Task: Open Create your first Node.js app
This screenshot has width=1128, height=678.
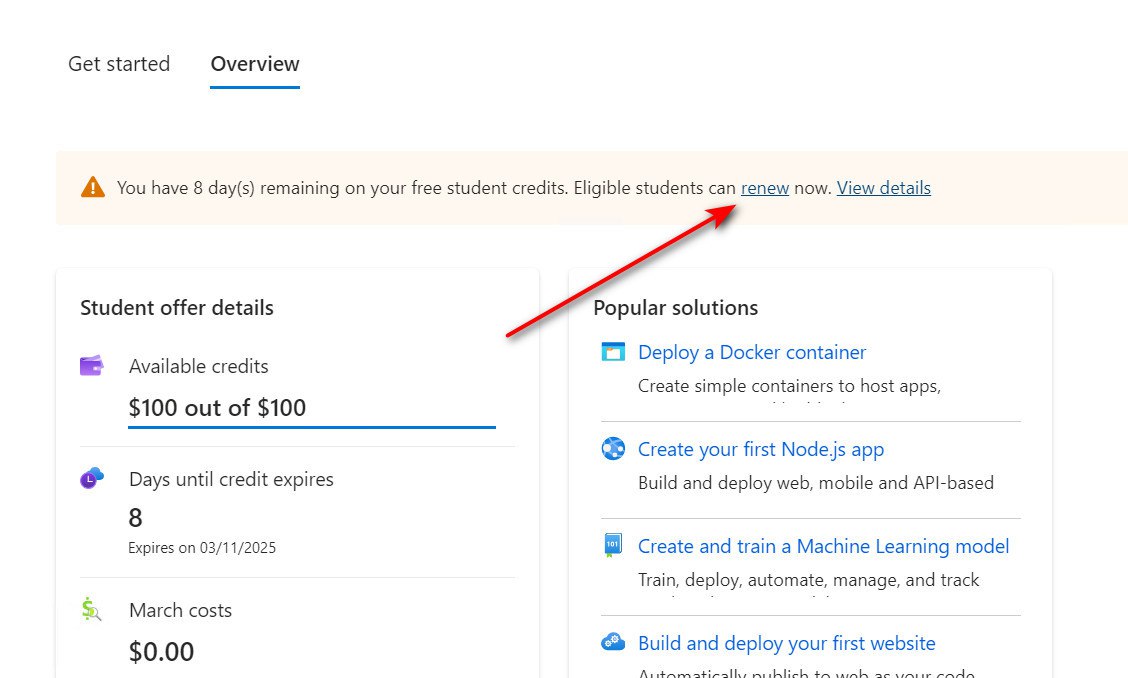Action: coord(761,449)
